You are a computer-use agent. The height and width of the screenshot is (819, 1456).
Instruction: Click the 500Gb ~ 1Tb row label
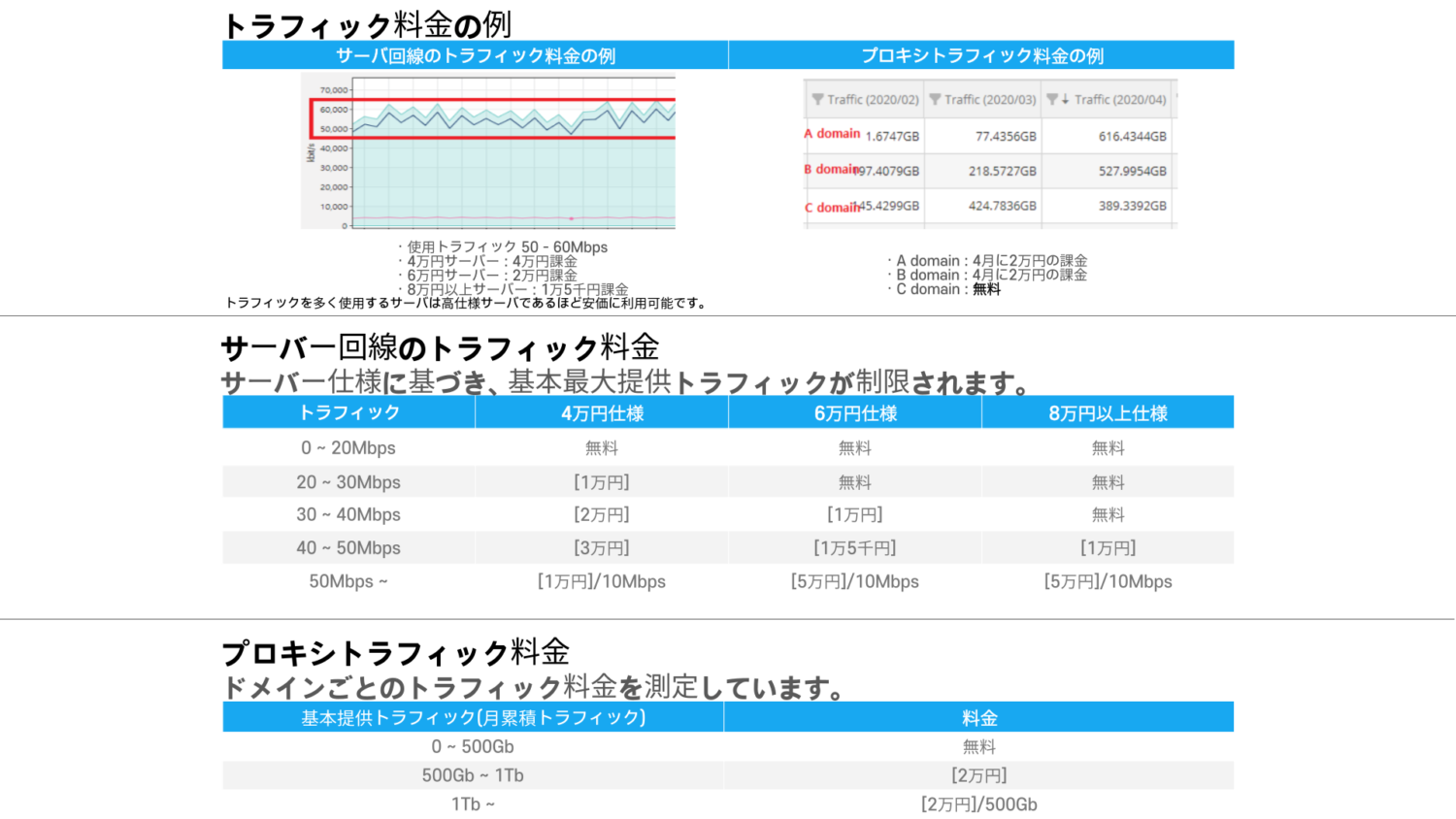coord(473,775)
